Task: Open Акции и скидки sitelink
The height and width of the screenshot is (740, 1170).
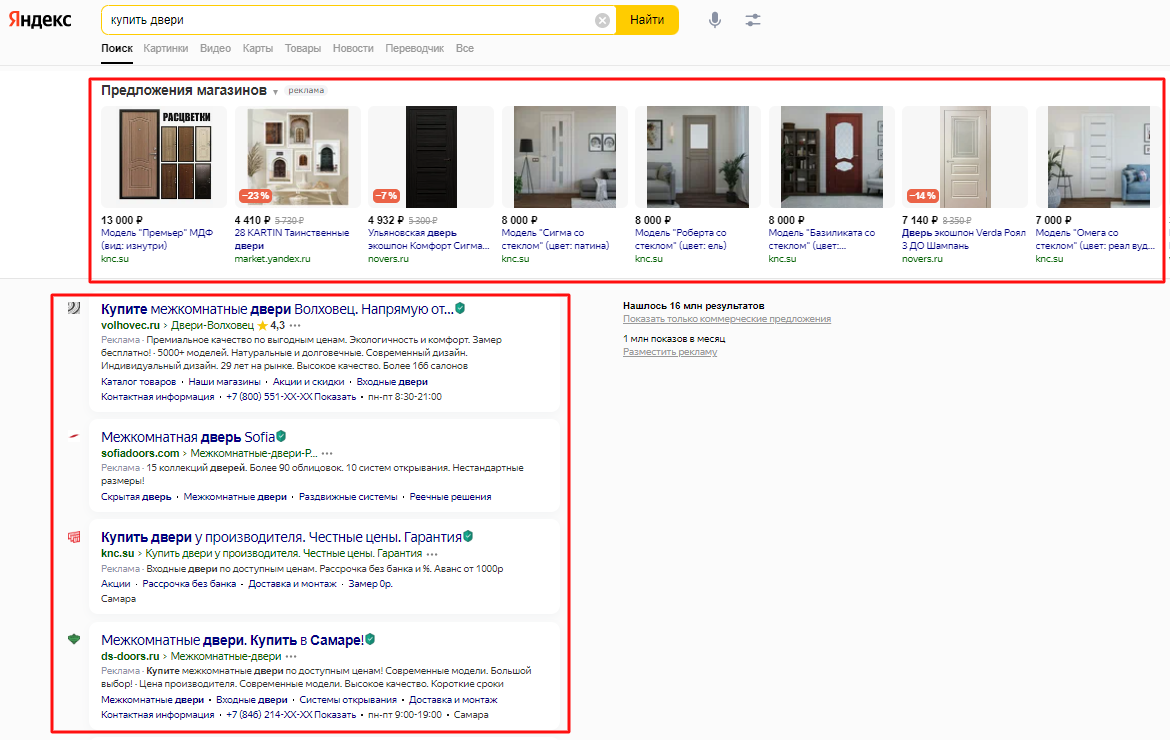Action: click(x=308, y=381)
